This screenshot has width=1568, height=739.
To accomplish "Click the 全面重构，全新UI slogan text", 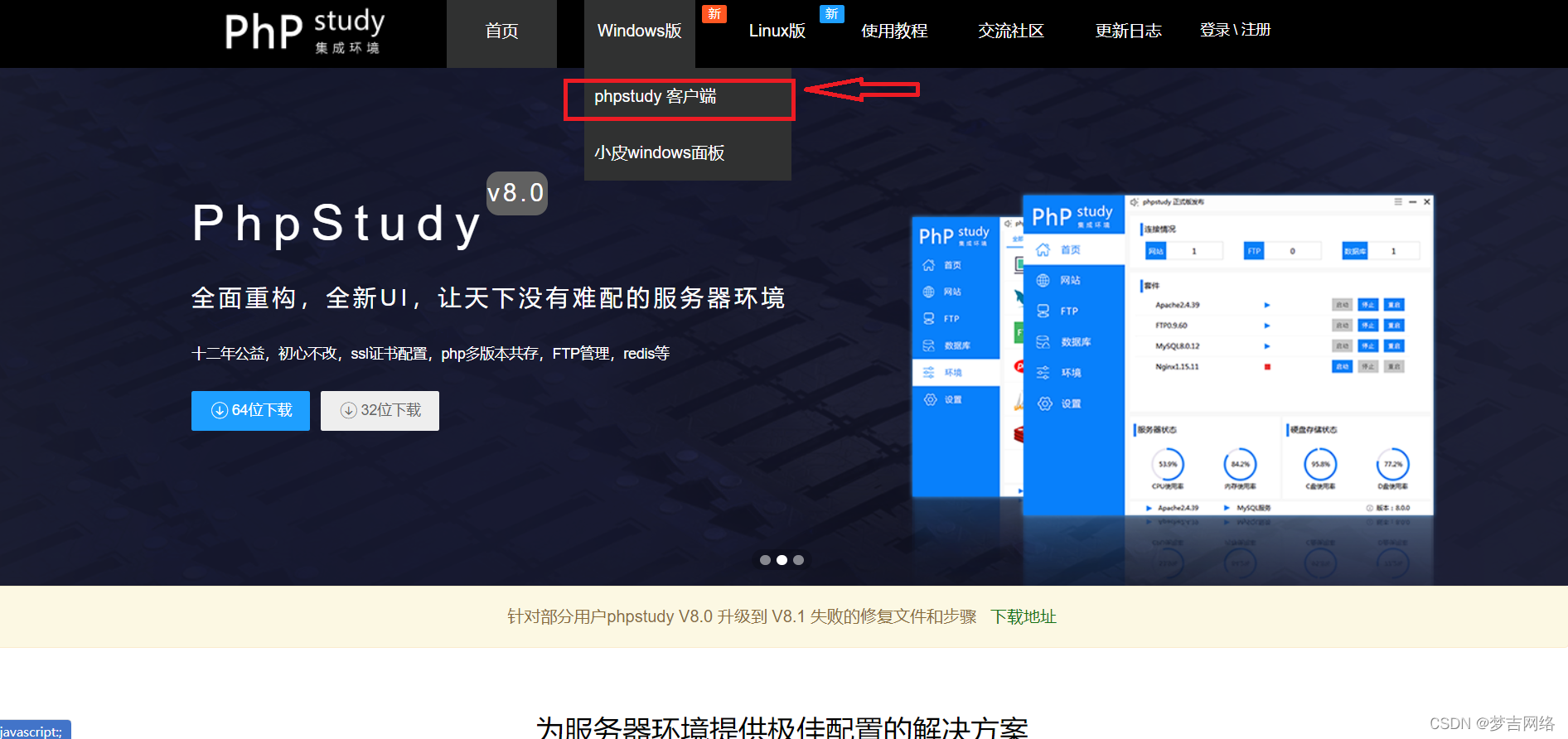I will [488, 297].
